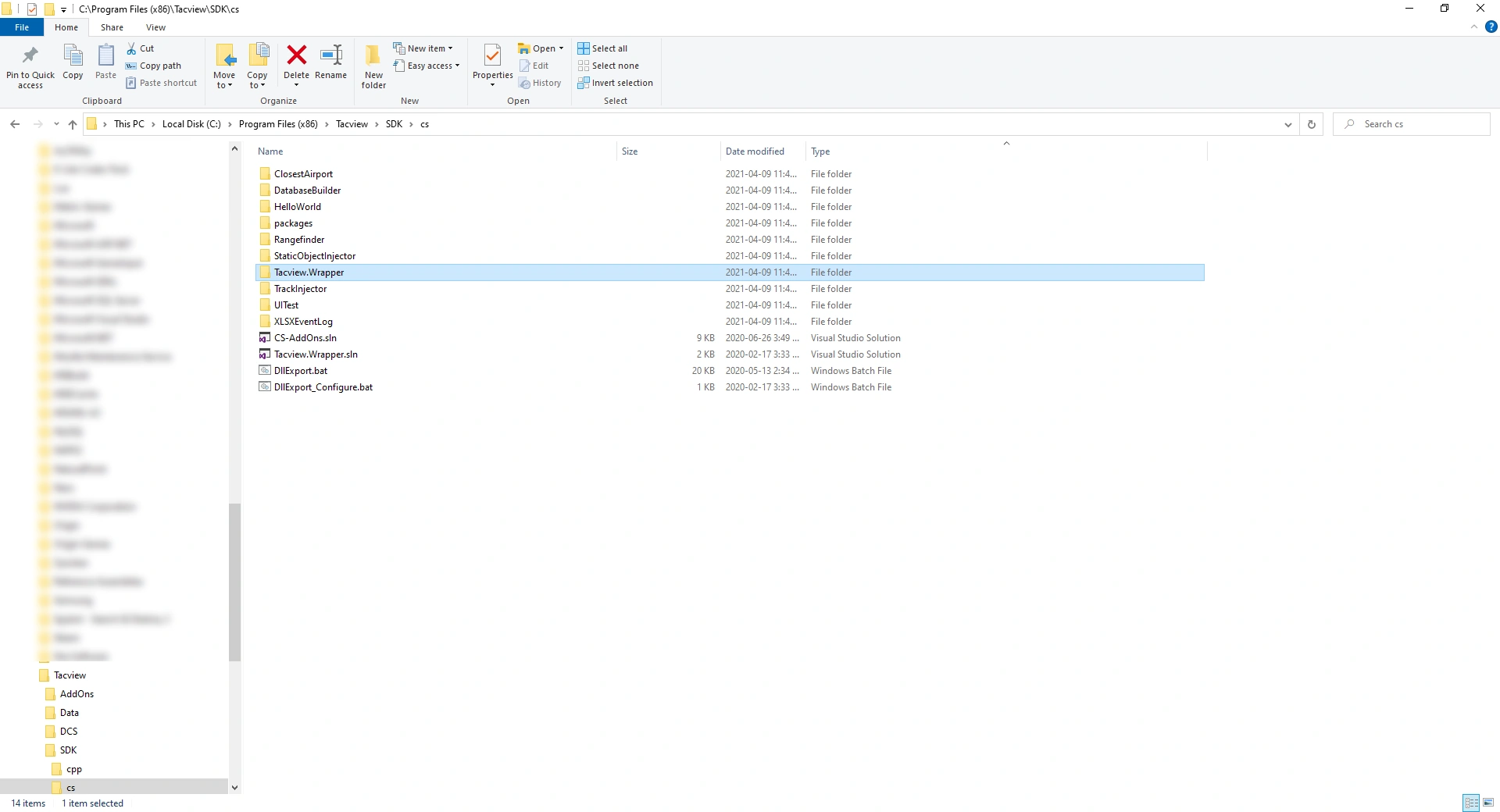Select the DatabaseBuilder folder
Viewport: 1500px width, 812px height.
click(x=307, y=191)
